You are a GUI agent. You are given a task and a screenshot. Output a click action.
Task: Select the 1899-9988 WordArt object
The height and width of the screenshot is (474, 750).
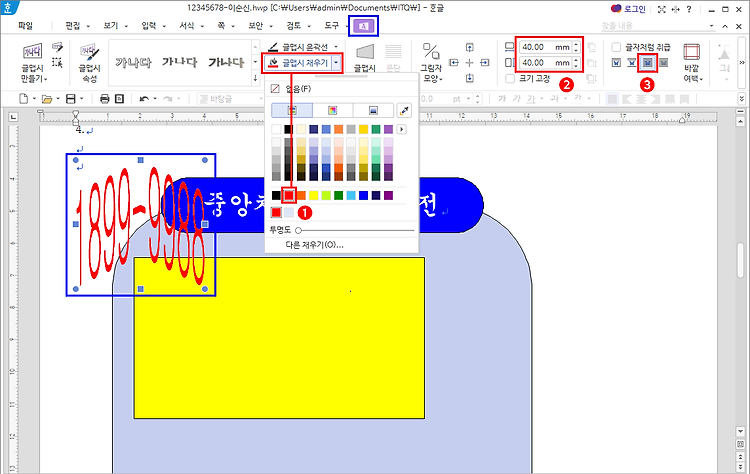(141, 225)
